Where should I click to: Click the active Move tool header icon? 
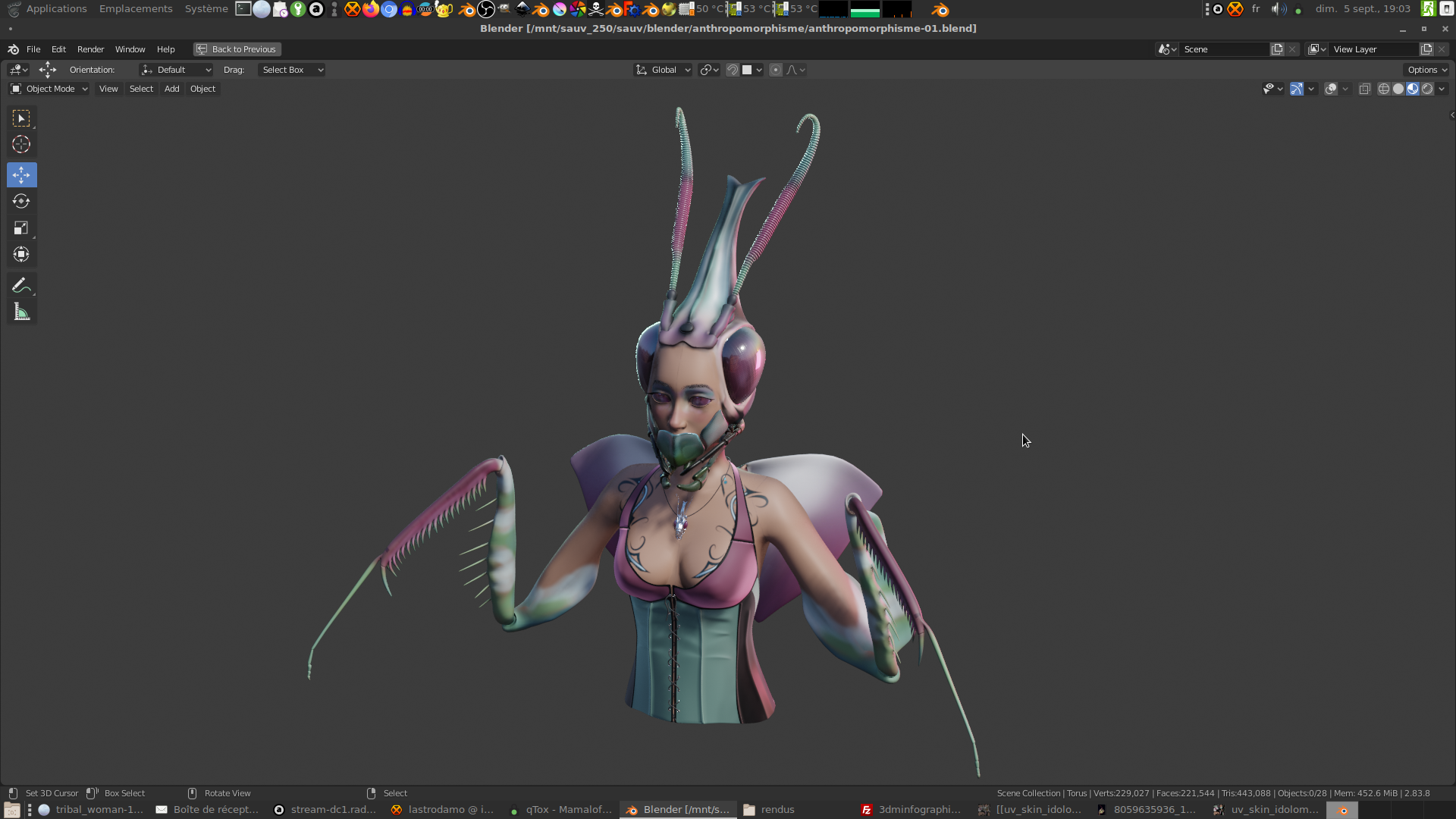48,70
